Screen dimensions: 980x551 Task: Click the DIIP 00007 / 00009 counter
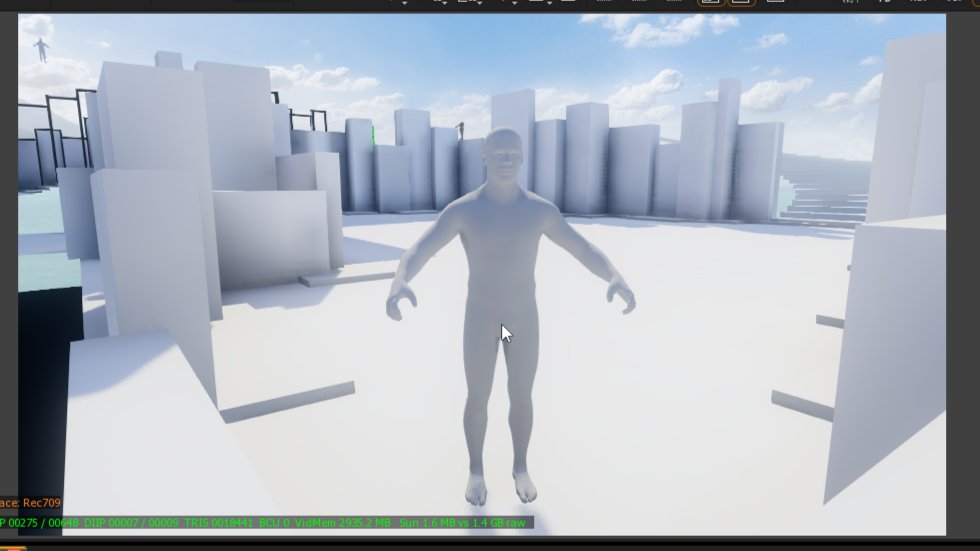tap(131, 523)
